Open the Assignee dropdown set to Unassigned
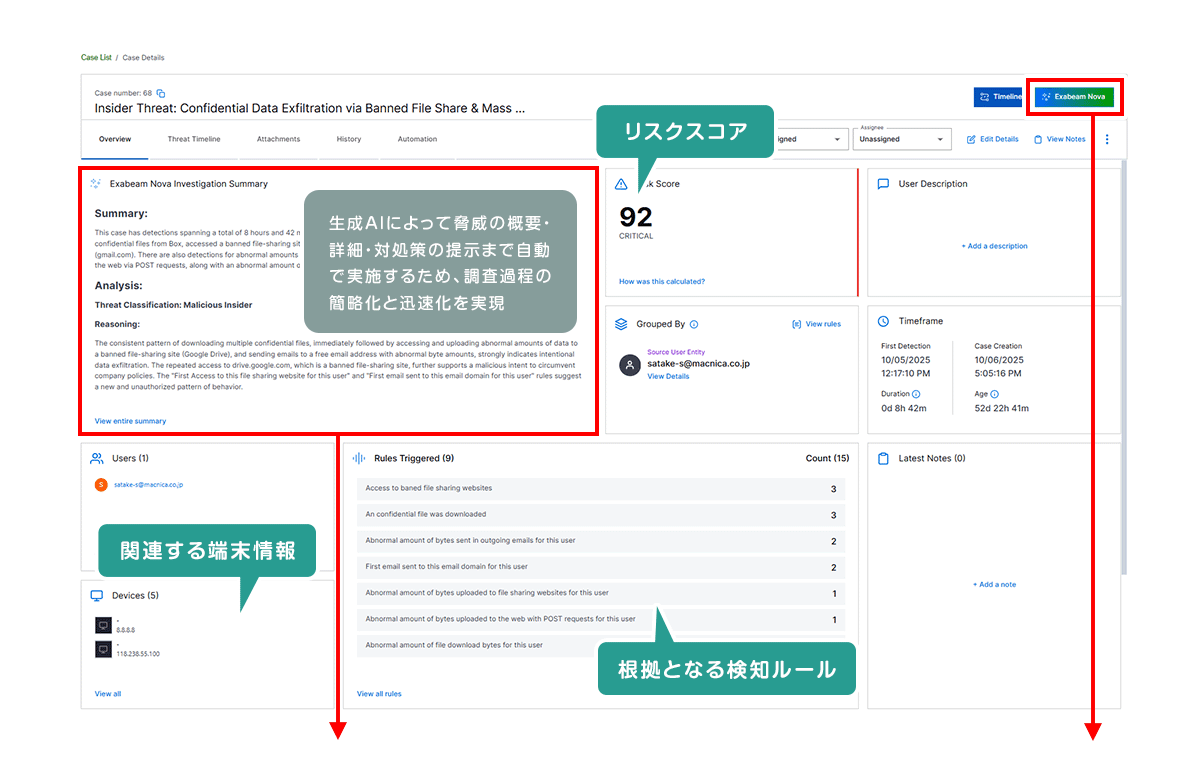The image size is (1200, 777). pos(903,140)
